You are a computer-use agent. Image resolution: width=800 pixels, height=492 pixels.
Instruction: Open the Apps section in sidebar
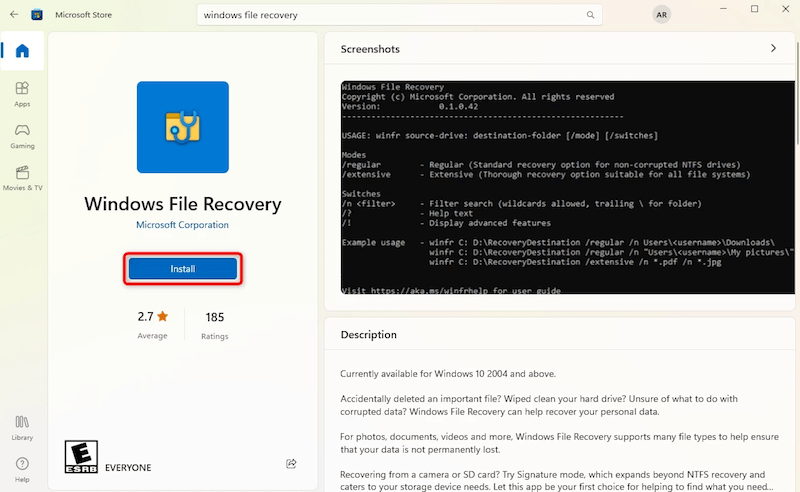coord(22,94)
